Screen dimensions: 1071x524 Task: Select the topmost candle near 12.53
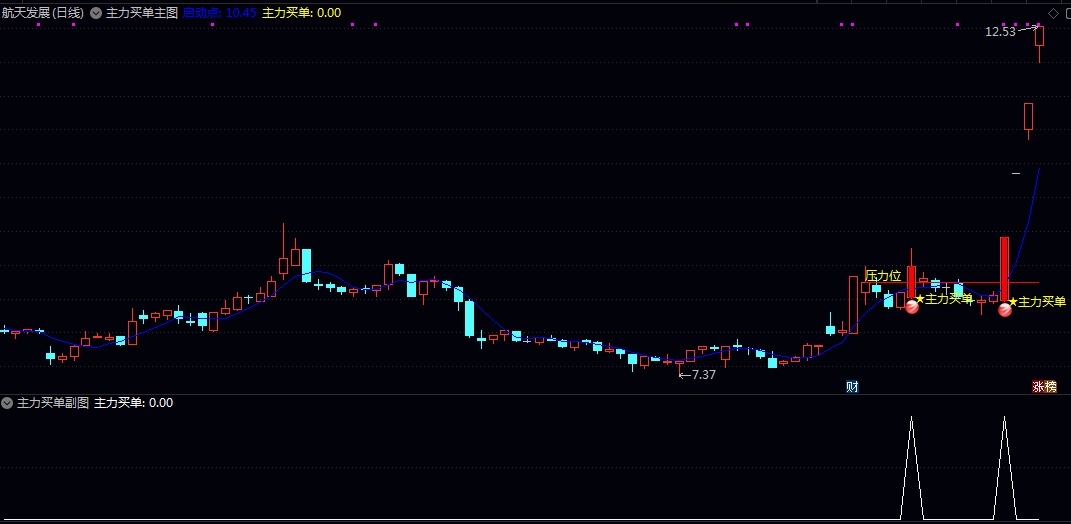point(1040,42)
